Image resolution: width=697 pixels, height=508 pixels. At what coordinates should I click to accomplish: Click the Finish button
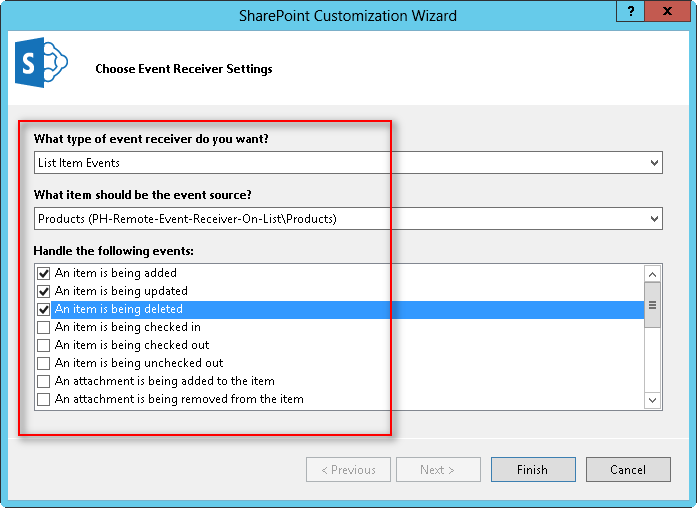point(532,470)
